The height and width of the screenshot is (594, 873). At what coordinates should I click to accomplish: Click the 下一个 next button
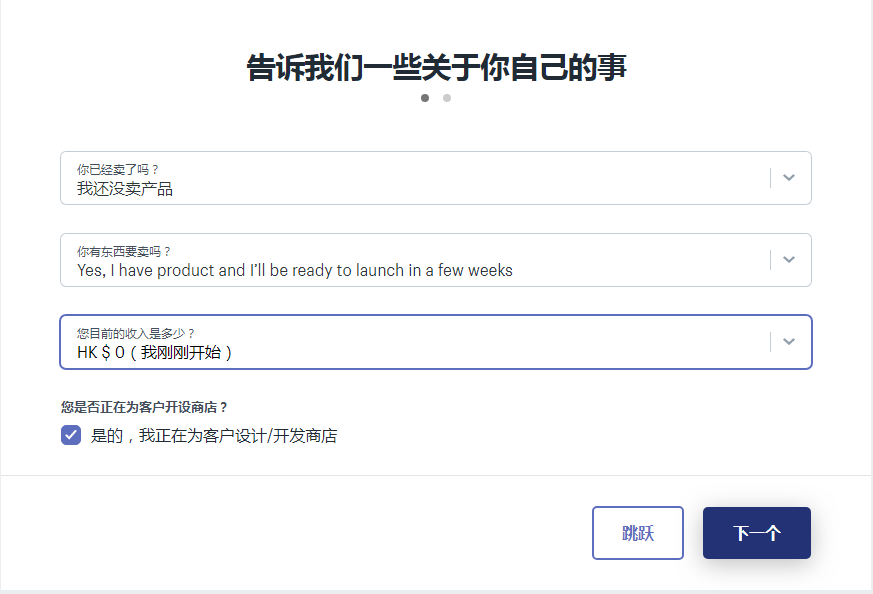point(756,533)
